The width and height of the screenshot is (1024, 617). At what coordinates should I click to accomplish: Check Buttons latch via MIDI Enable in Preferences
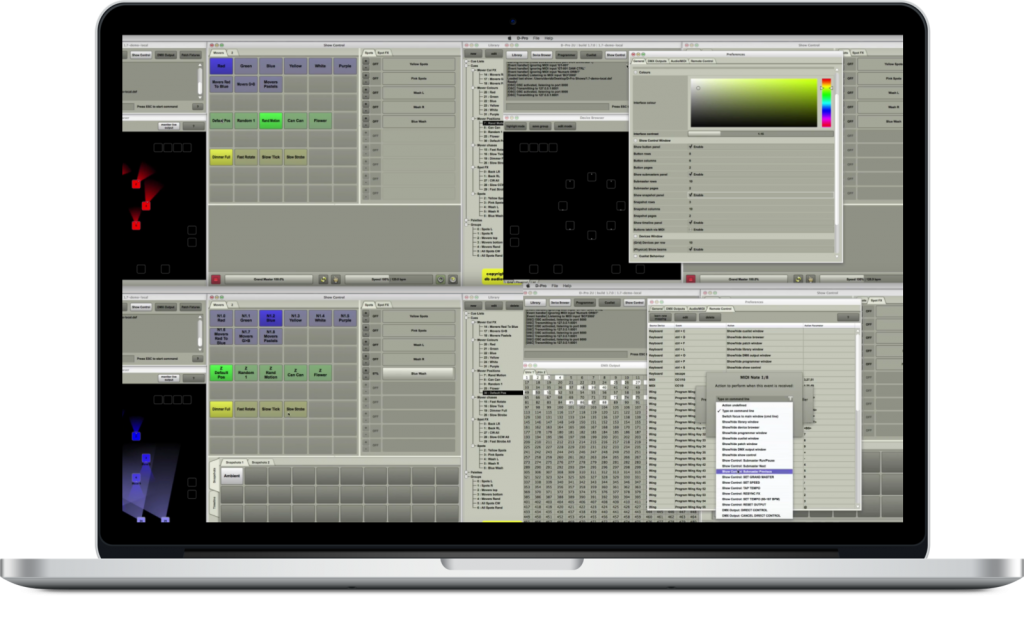click(691, 230)
